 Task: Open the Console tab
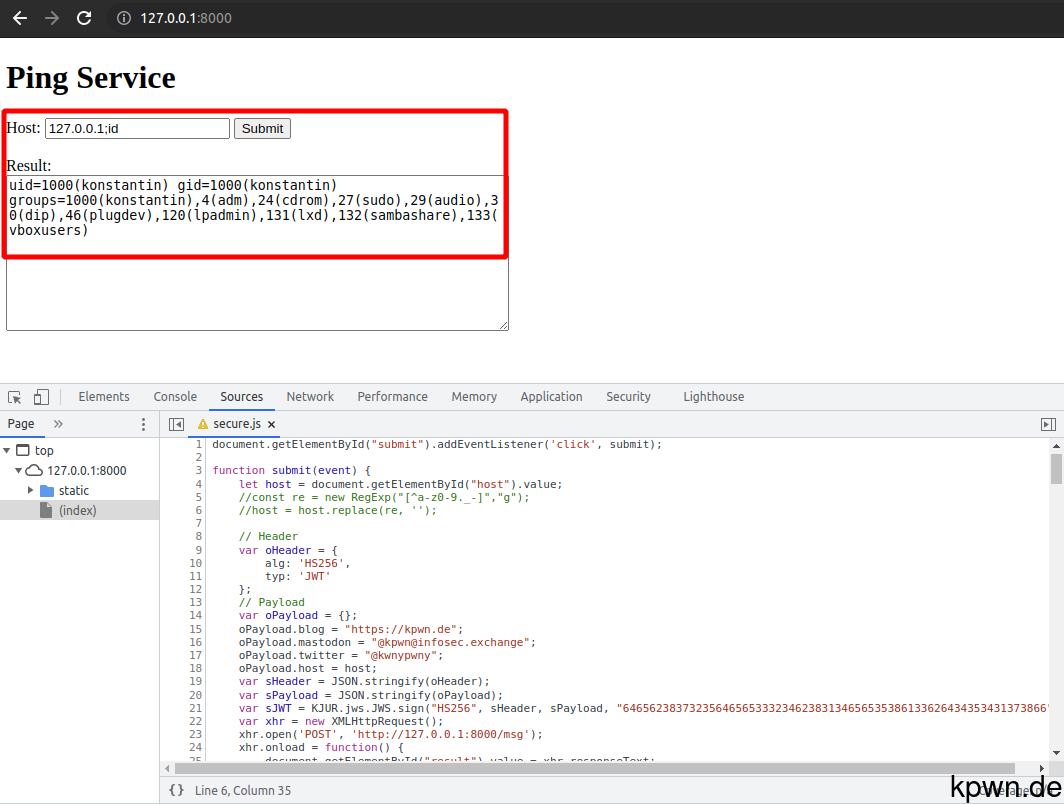point(175,396)
